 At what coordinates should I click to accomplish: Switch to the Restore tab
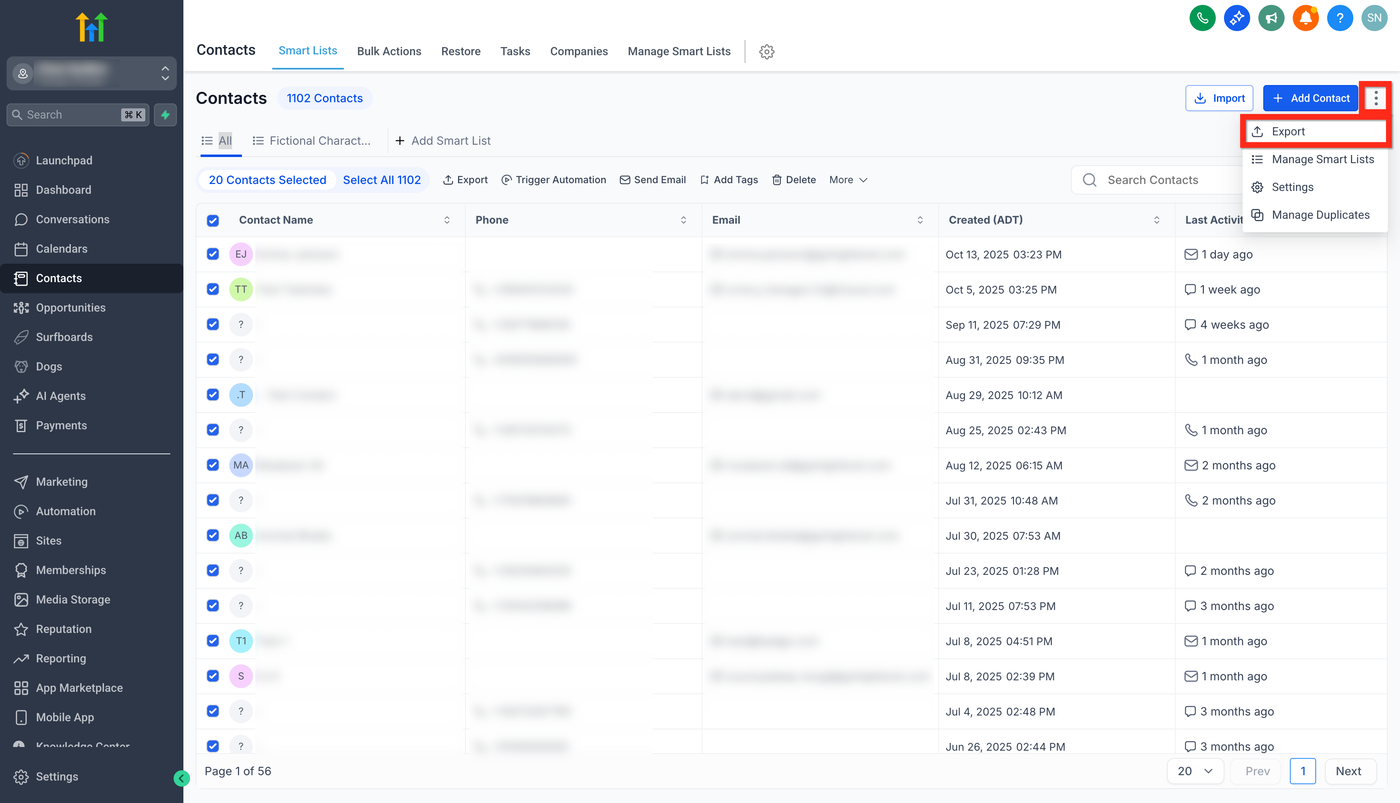coord(461,51)
